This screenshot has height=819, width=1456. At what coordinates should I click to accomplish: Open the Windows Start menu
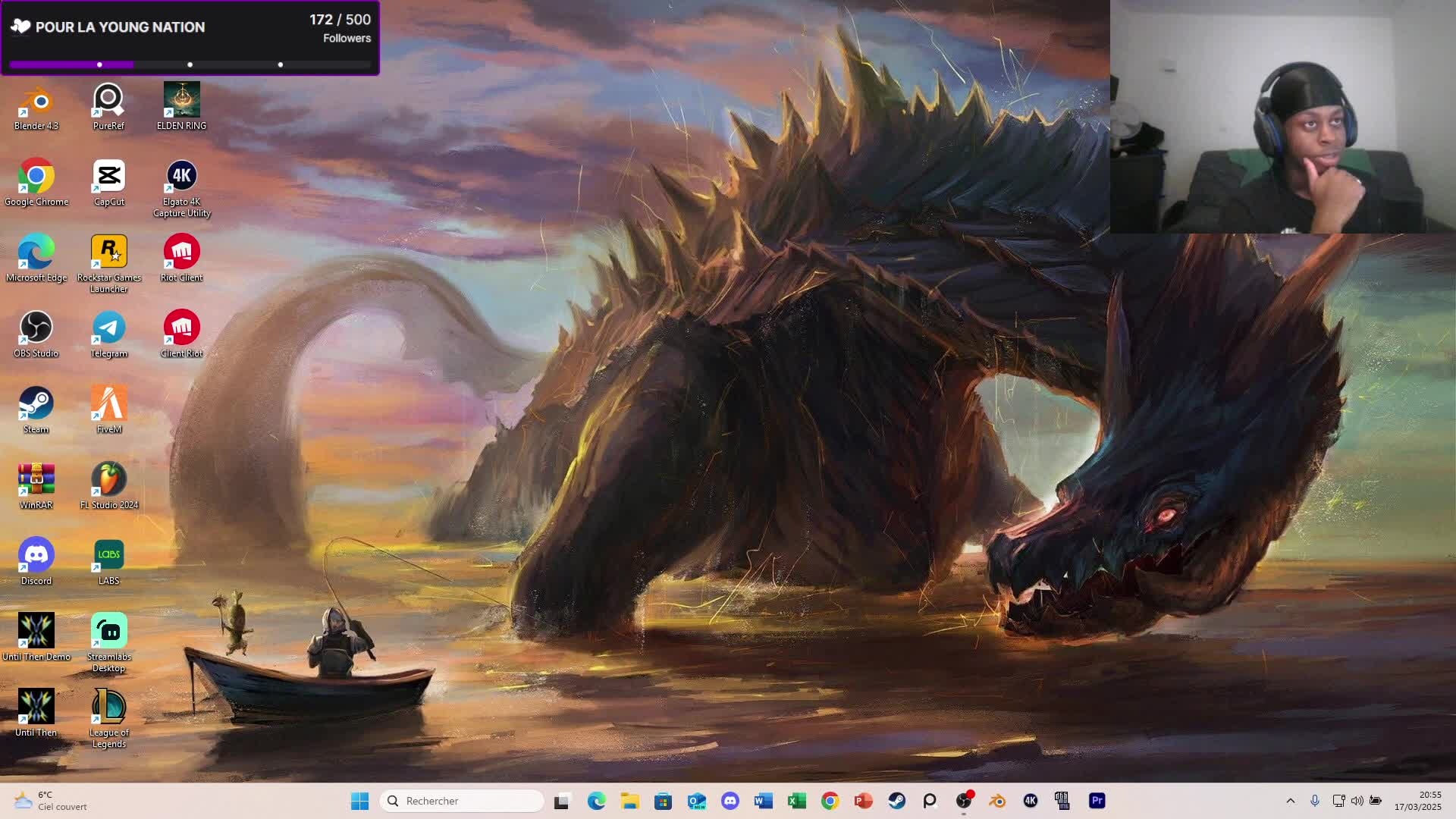coord(359,801)
